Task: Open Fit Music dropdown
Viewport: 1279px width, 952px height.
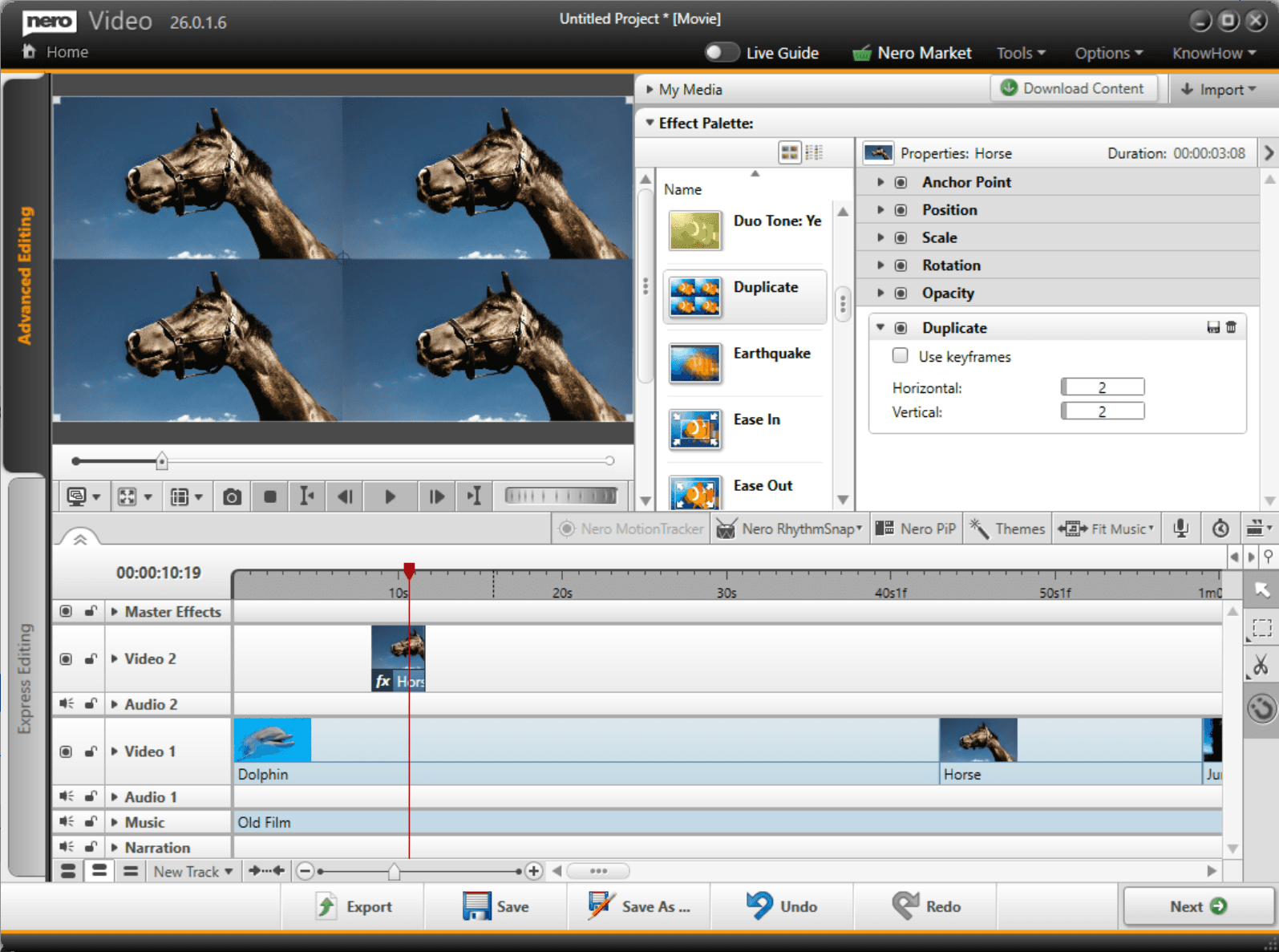Action: click(x=1106, y=529)
